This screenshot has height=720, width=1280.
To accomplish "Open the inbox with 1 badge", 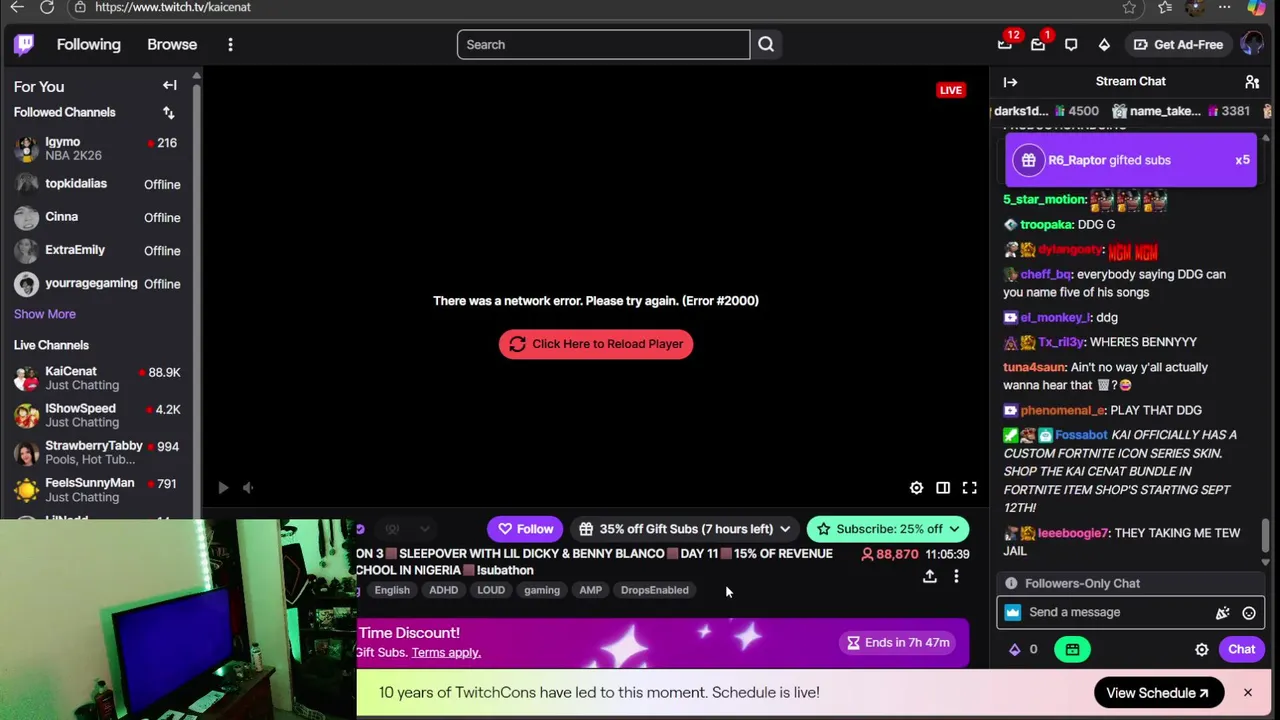I will click(x=1039, y=43).
